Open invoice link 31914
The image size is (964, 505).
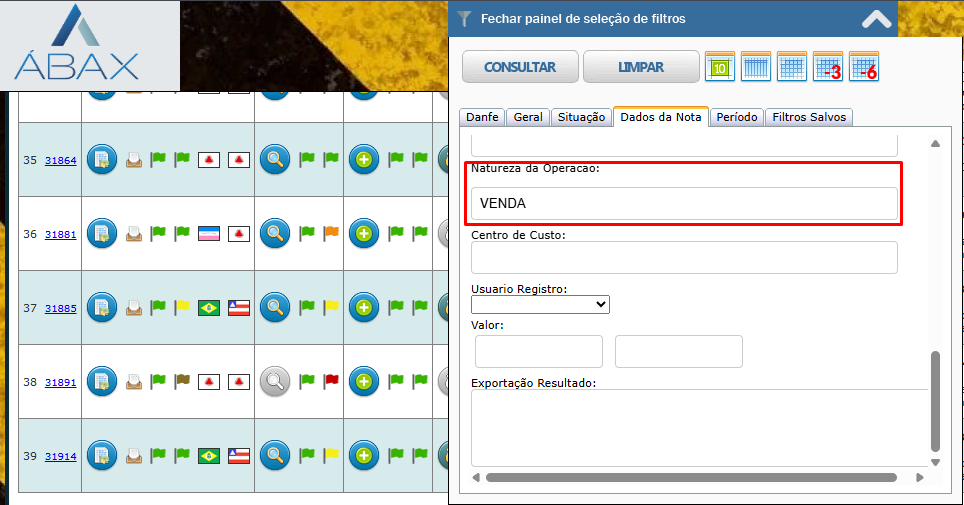point(60,456)
